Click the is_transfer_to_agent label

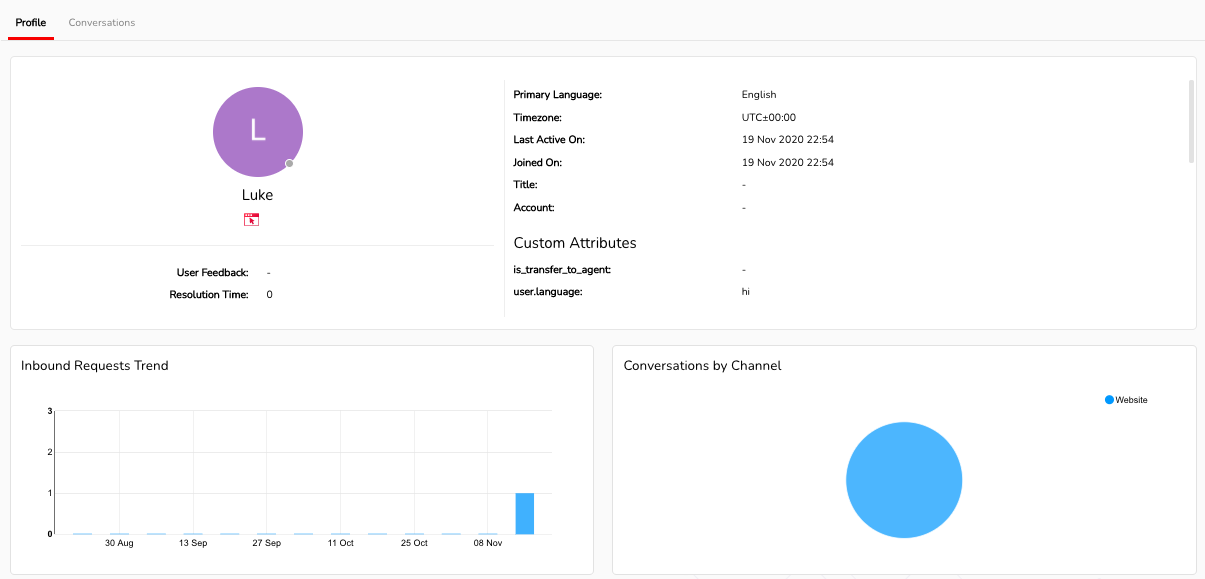(x=562, y=270)
